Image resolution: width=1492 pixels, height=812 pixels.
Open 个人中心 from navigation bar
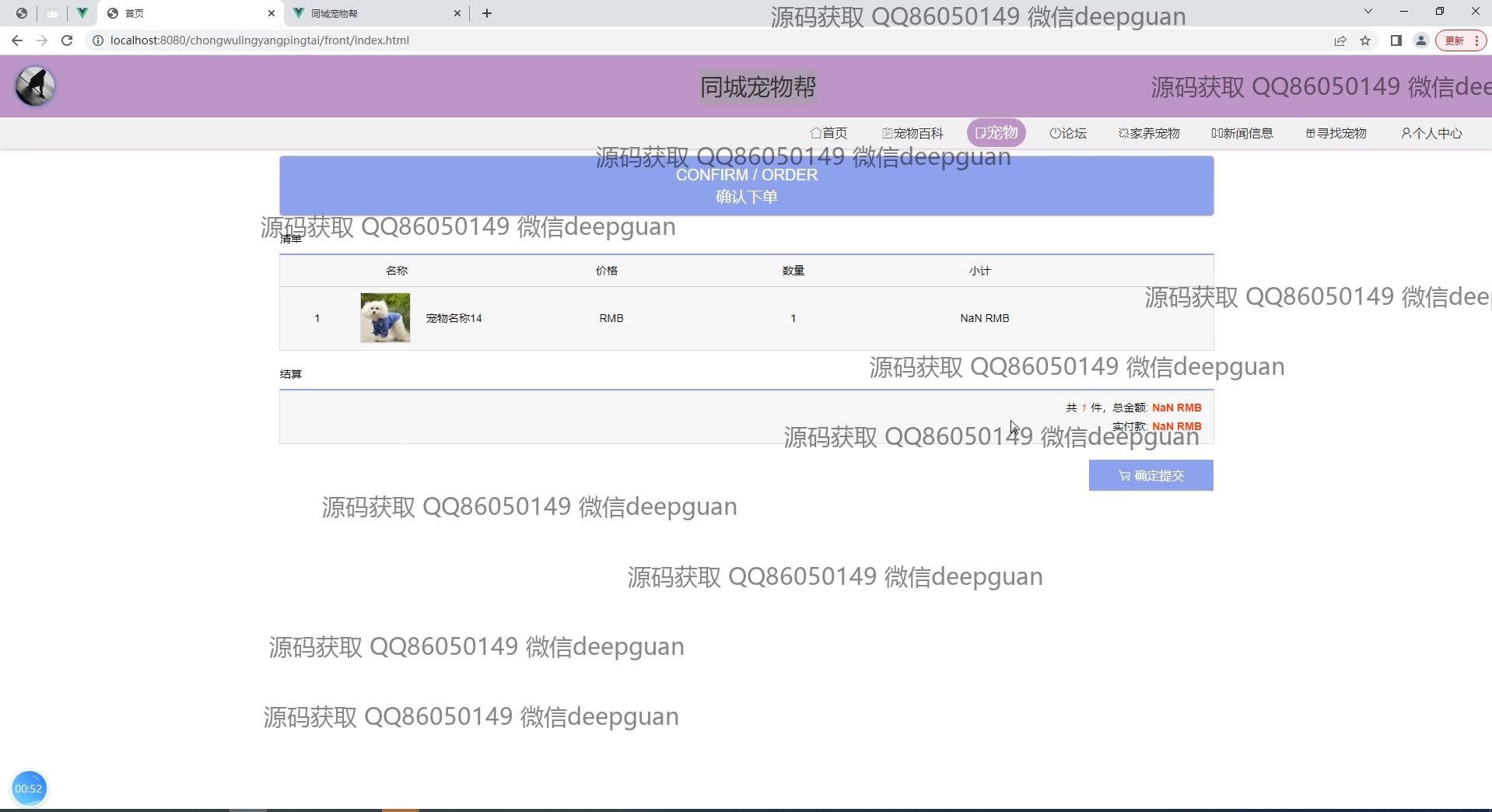pos(1431,133)
